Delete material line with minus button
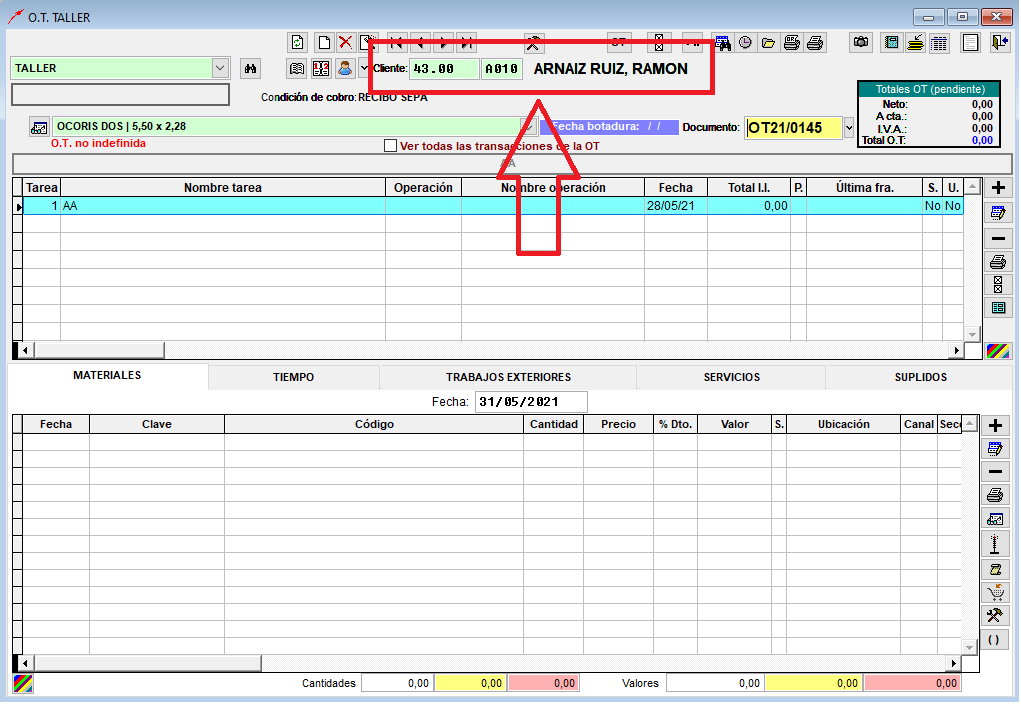 click(x=995, y=471)
